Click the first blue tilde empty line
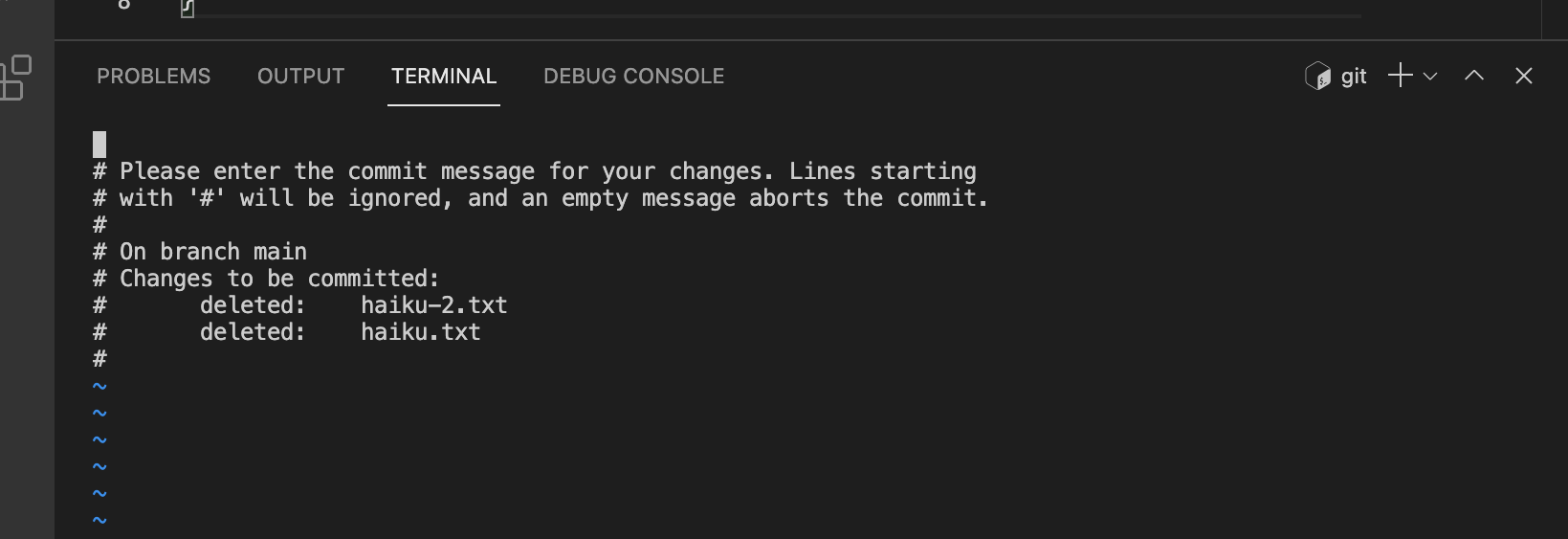1568x539 pixels. pyautogui.click(x=99, y=386)
